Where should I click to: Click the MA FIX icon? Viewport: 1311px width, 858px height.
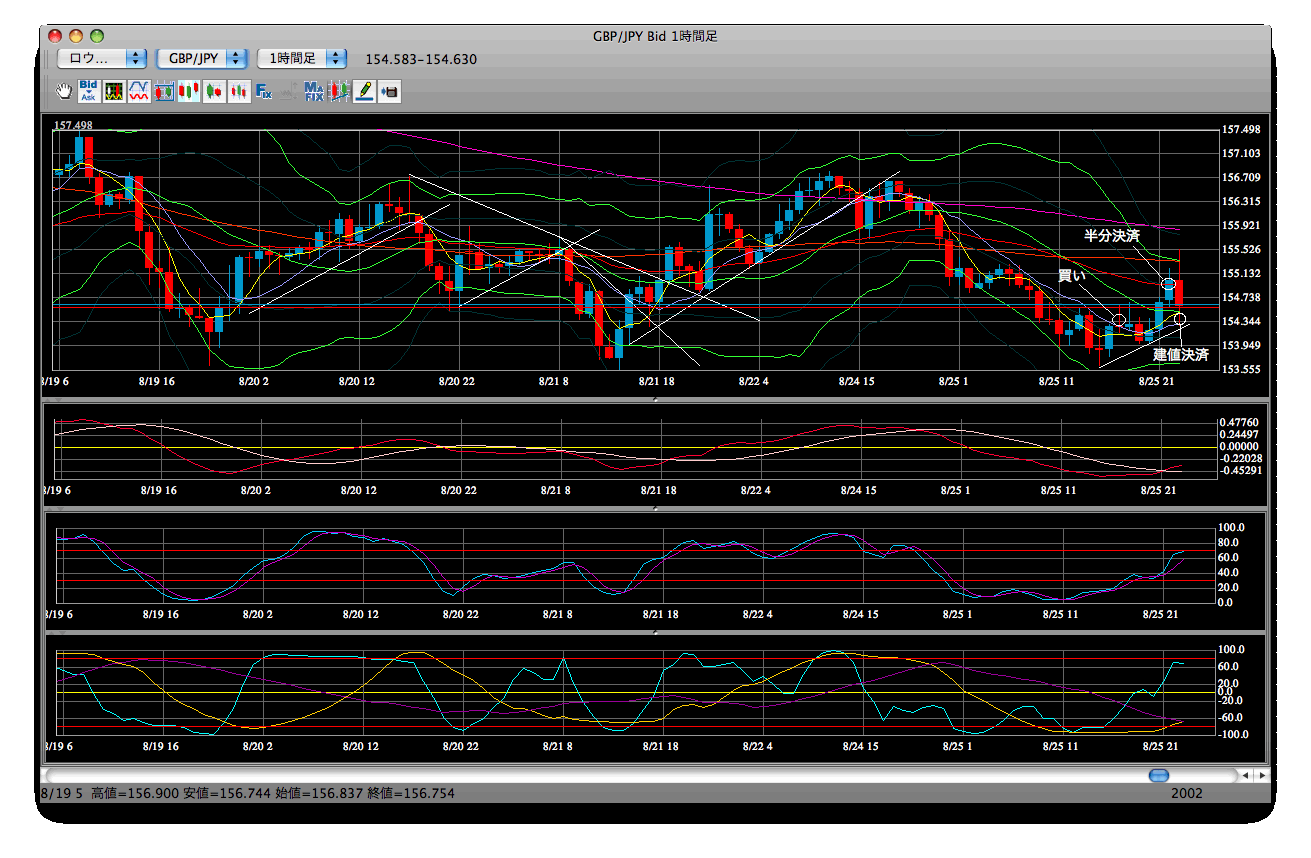(x=314, y=91)
